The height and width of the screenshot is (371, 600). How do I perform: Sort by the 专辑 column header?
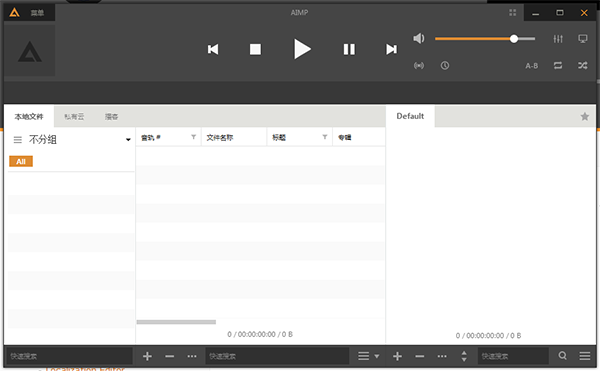(359, 137)
